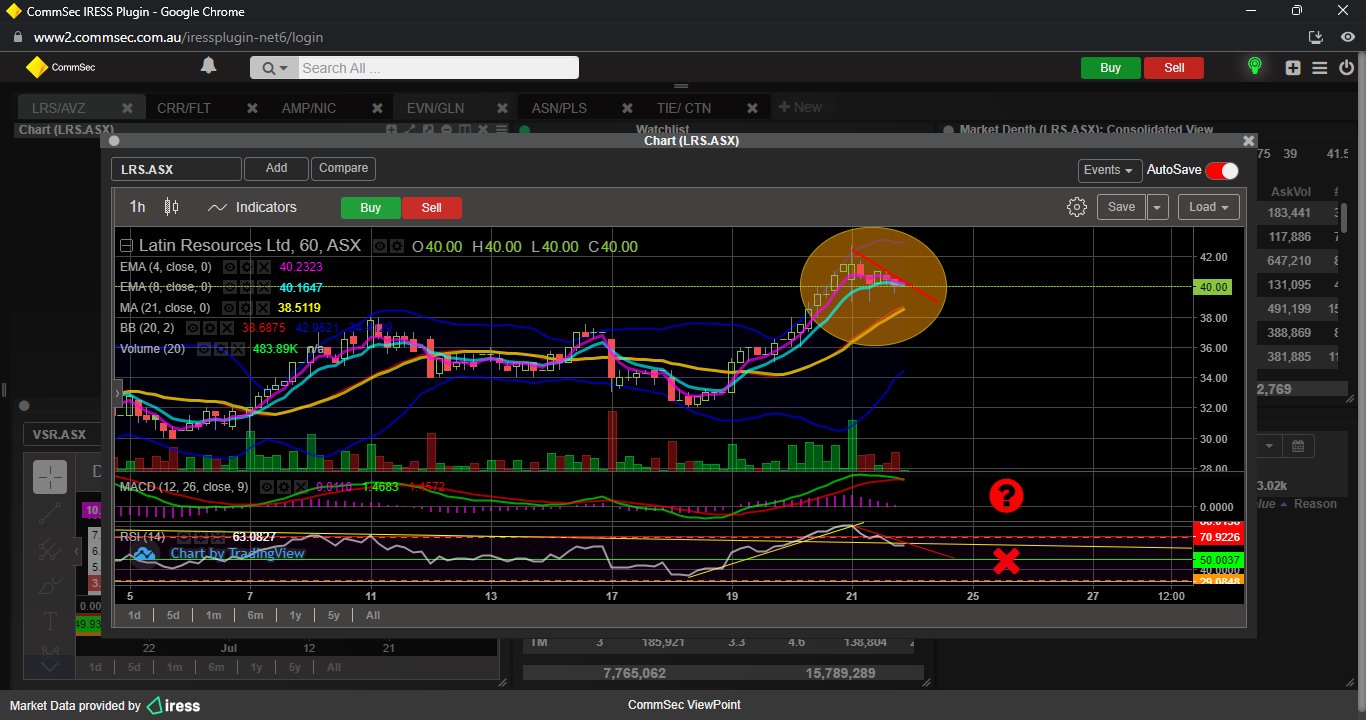Set chart range to 6m
Screen dimensions: 1366x720
[255, 615]
